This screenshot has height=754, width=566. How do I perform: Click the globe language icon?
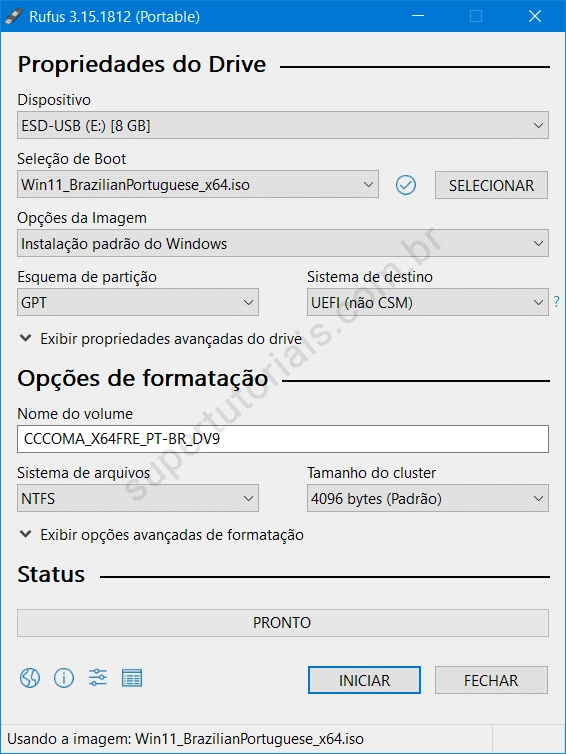pos(30,679)
